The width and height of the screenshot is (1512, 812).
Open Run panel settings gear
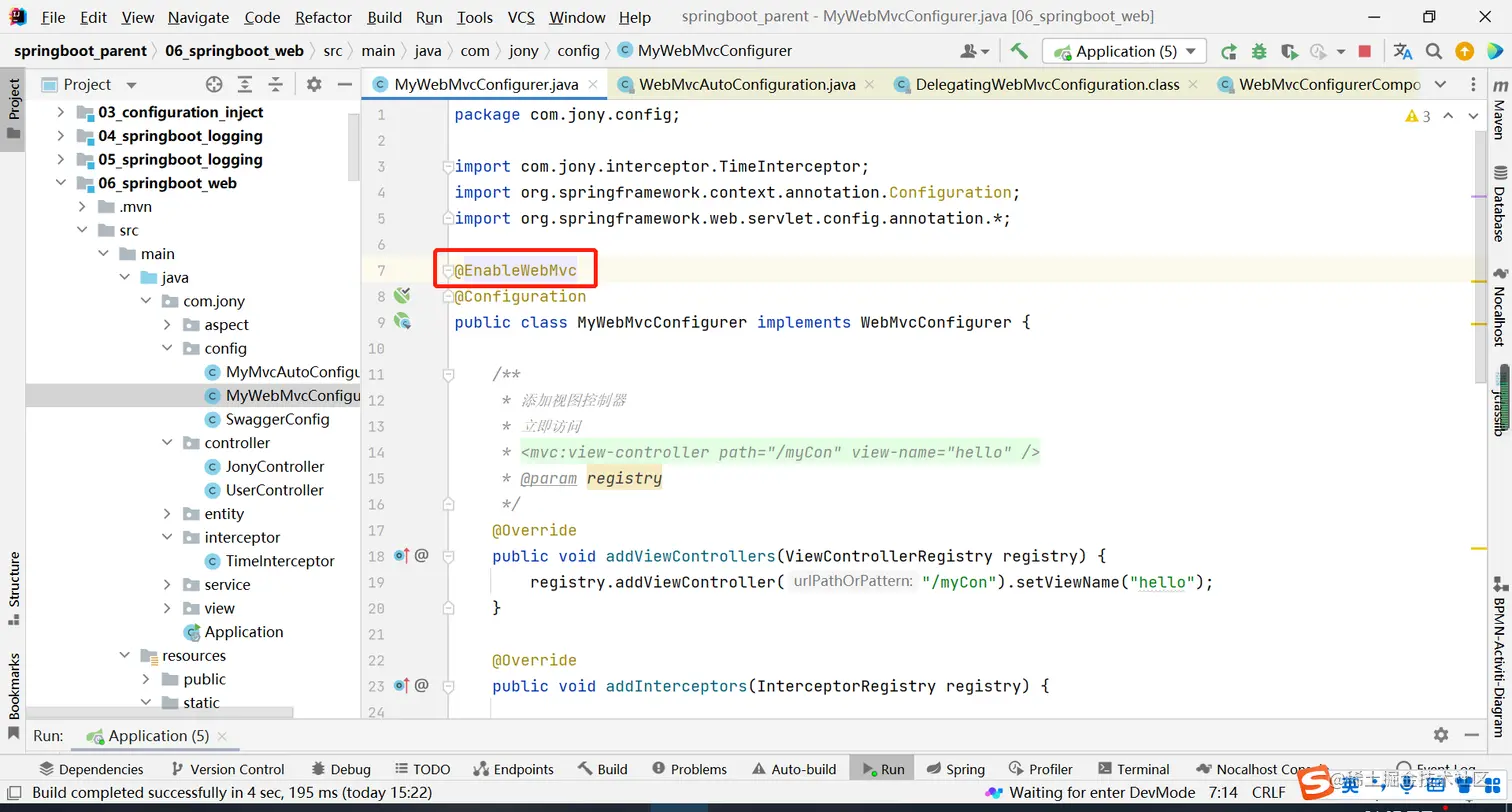(1441, 735)
